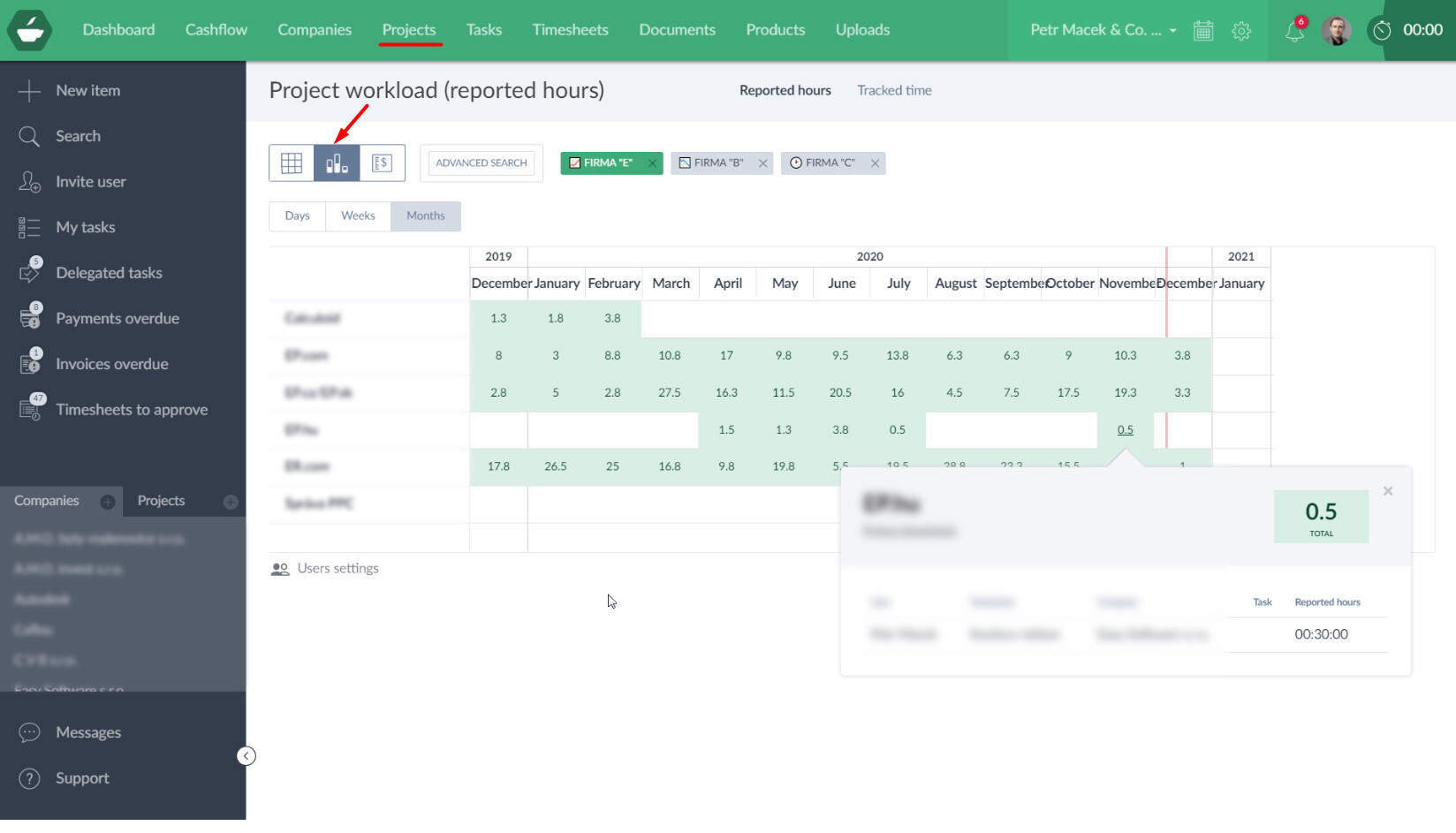Select the Reported hours tab
Viewport: 1456px width, 833px height.
pyautogui.click(x=785, y=90)
